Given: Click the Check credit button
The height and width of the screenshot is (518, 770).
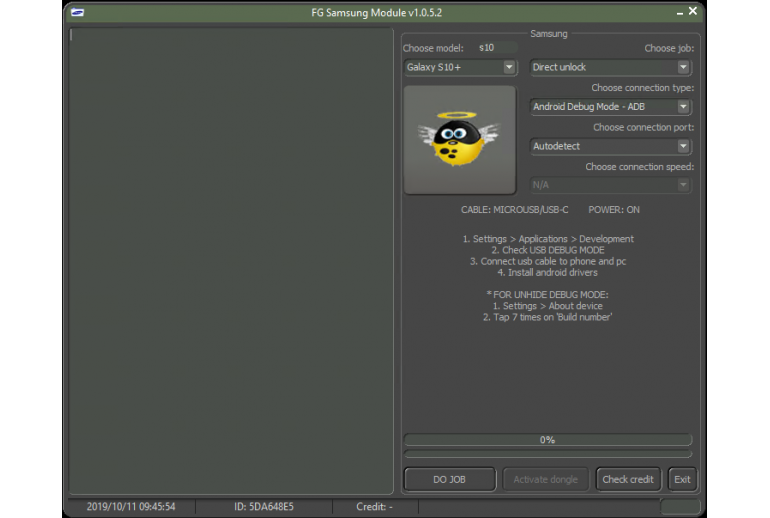Looking at the screenshot, I should click(x=628, y=479).
